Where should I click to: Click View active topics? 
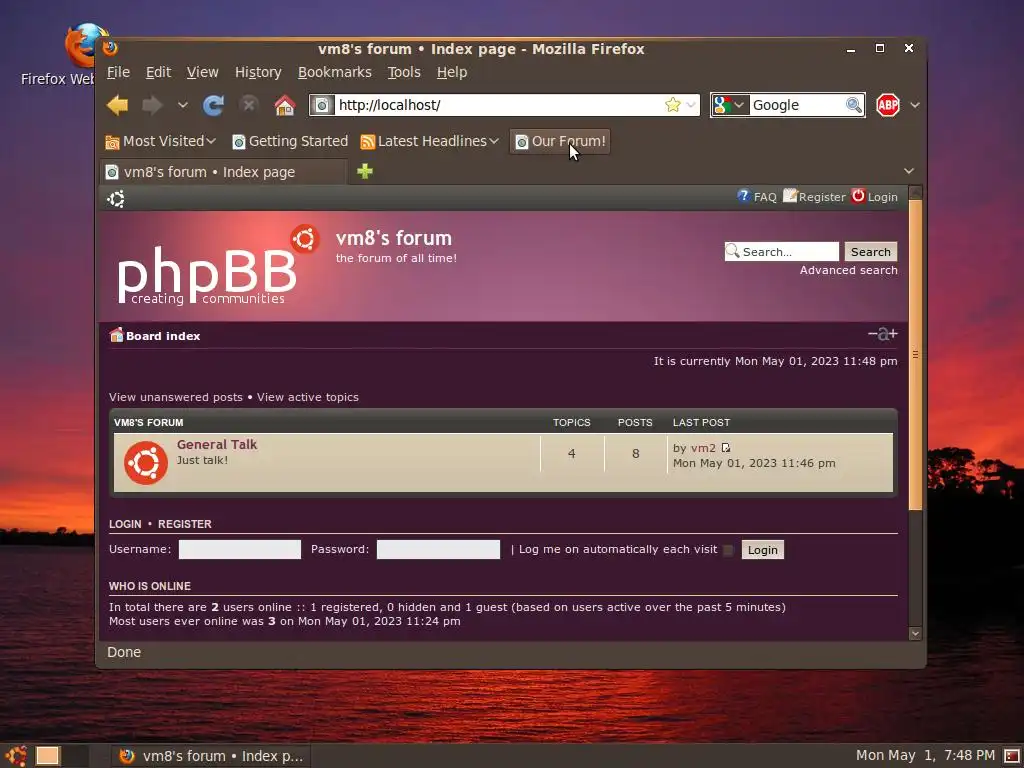[308, 397]
